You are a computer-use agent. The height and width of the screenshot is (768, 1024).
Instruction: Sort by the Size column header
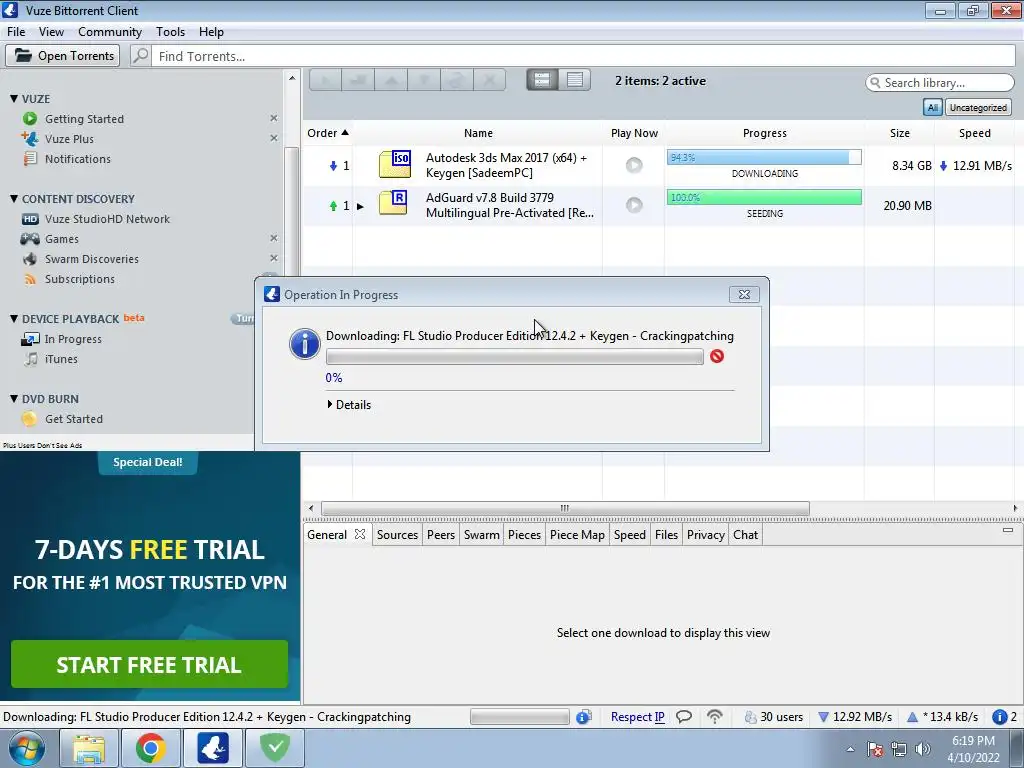(899, 133)
